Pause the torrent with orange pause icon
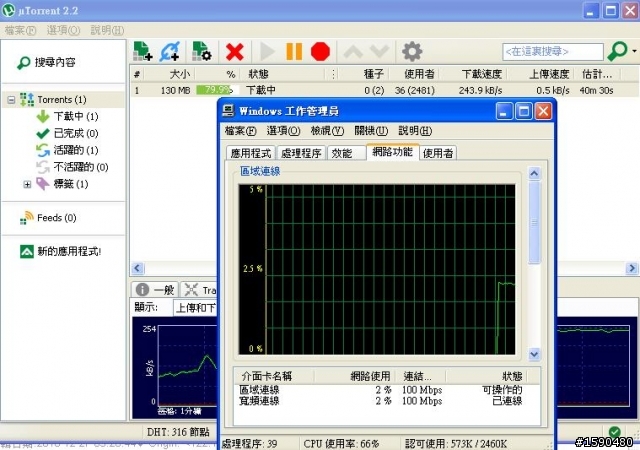Viewport: 640px width, 450px height. click(x=294, y=52)
